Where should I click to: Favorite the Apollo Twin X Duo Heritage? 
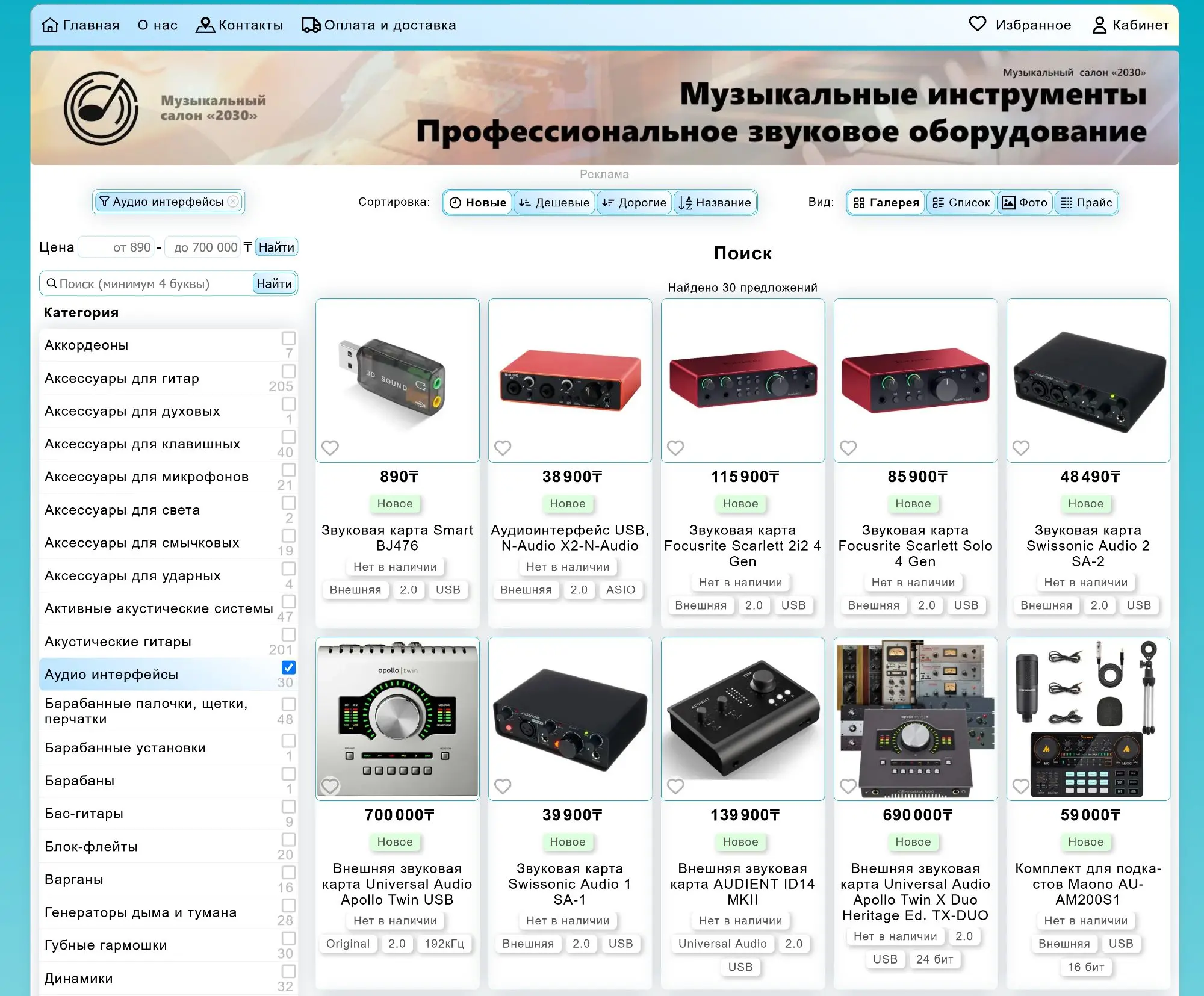[848, 786]
